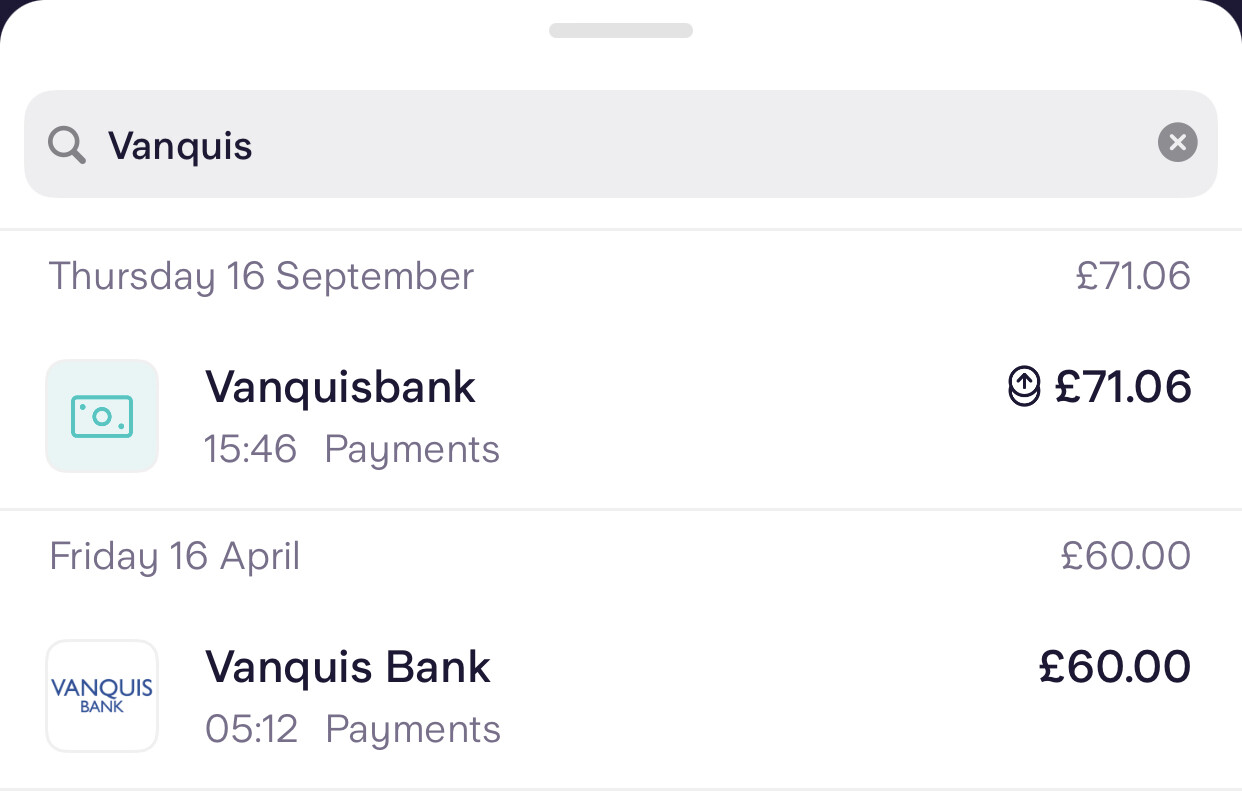Click the 05:12 timestamp
Viewport: 1242px width, 794px height.
(252, 729)
